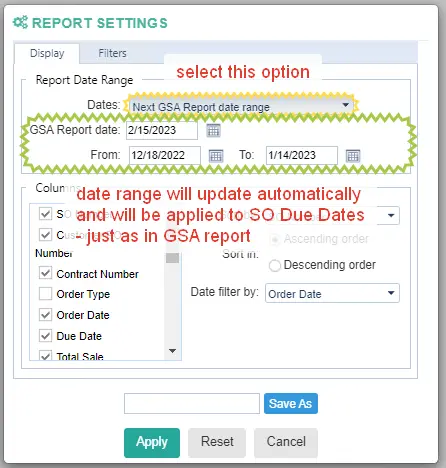This screenshot has width=446, height=468.
Task: Switch to the Display tab
Action: (x=47, y=53)
